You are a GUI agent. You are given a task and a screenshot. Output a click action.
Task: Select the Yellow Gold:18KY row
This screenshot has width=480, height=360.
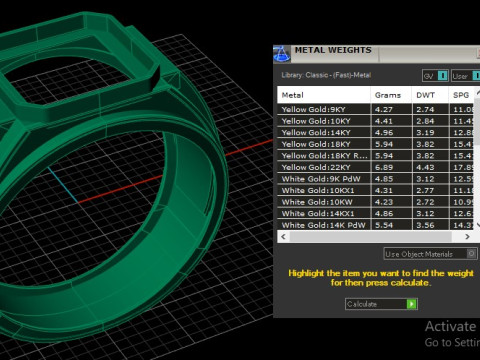[375, 144]
